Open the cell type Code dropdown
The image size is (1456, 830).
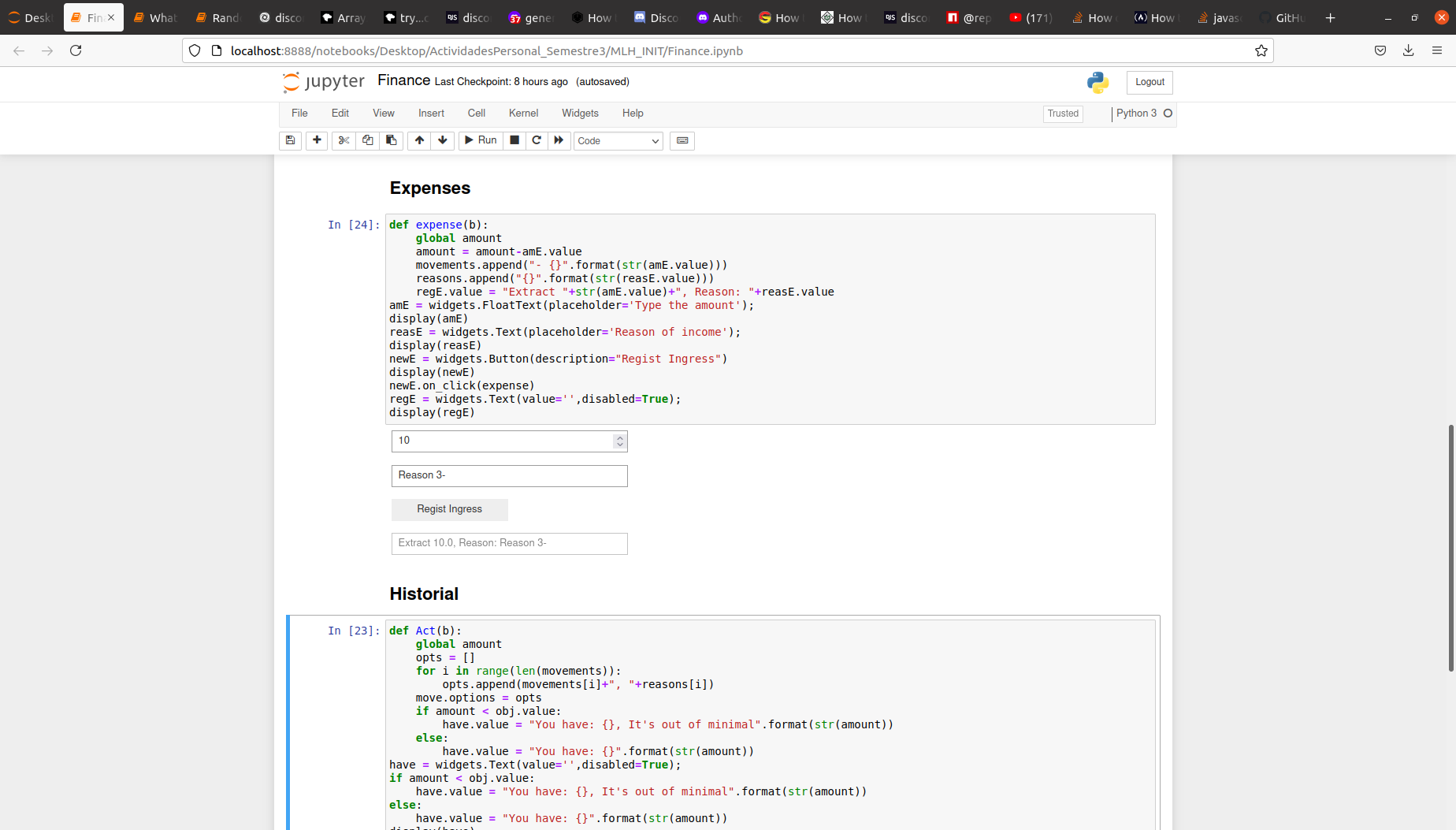click(x=618, y=141)
